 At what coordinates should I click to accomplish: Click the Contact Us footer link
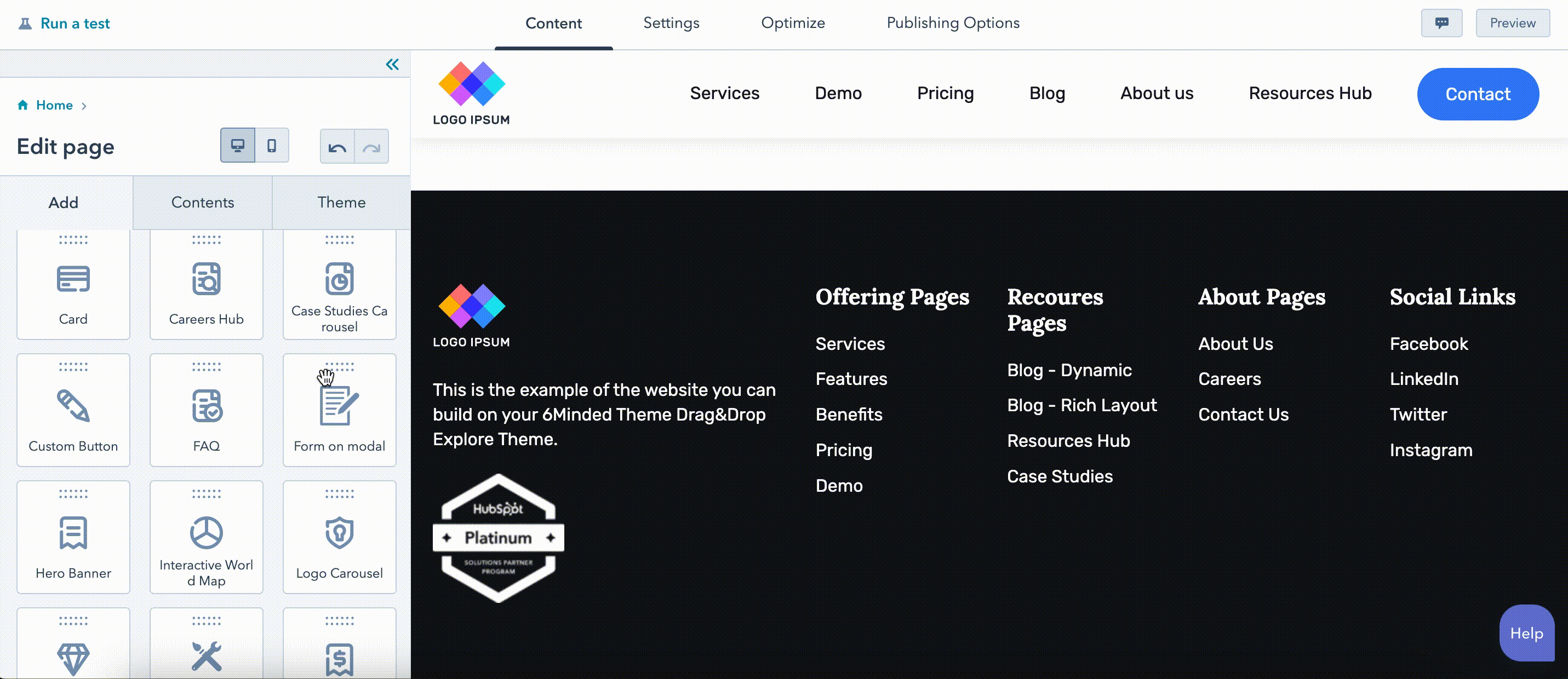tap(1243, 415)
